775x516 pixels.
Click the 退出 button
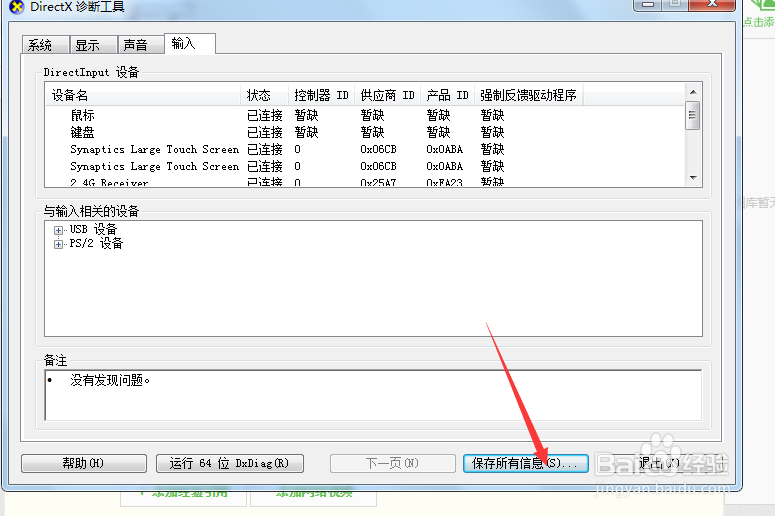pos(660,463)
